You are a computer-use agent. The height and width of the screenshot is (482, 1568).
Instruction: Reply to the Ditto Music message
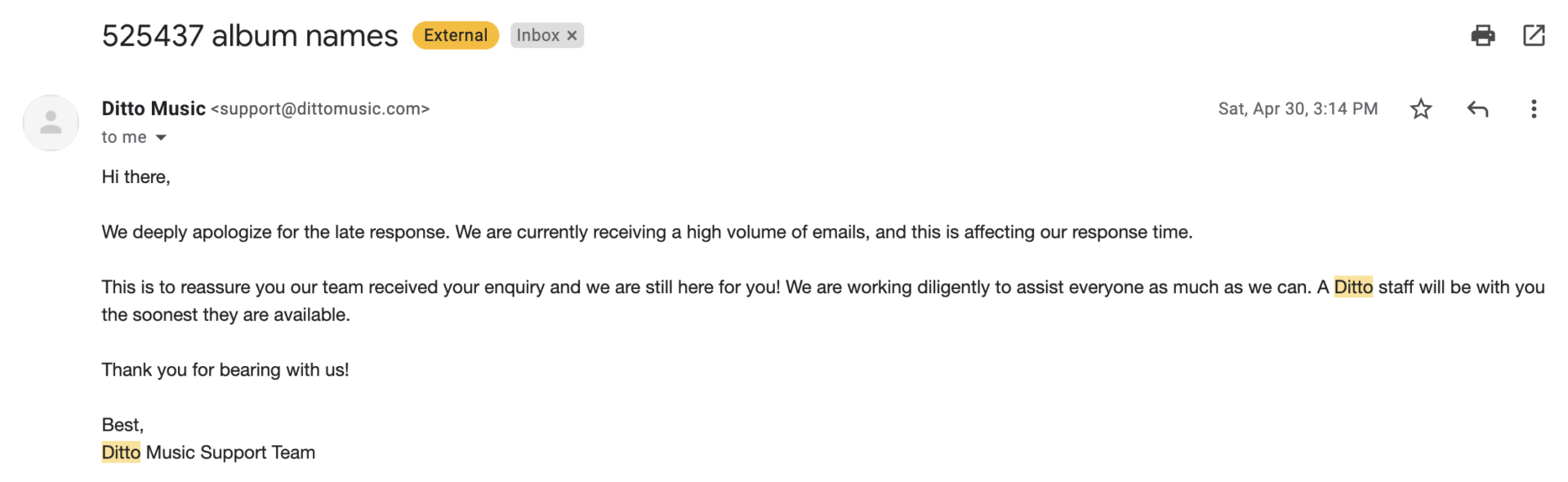click(1477, 109)
